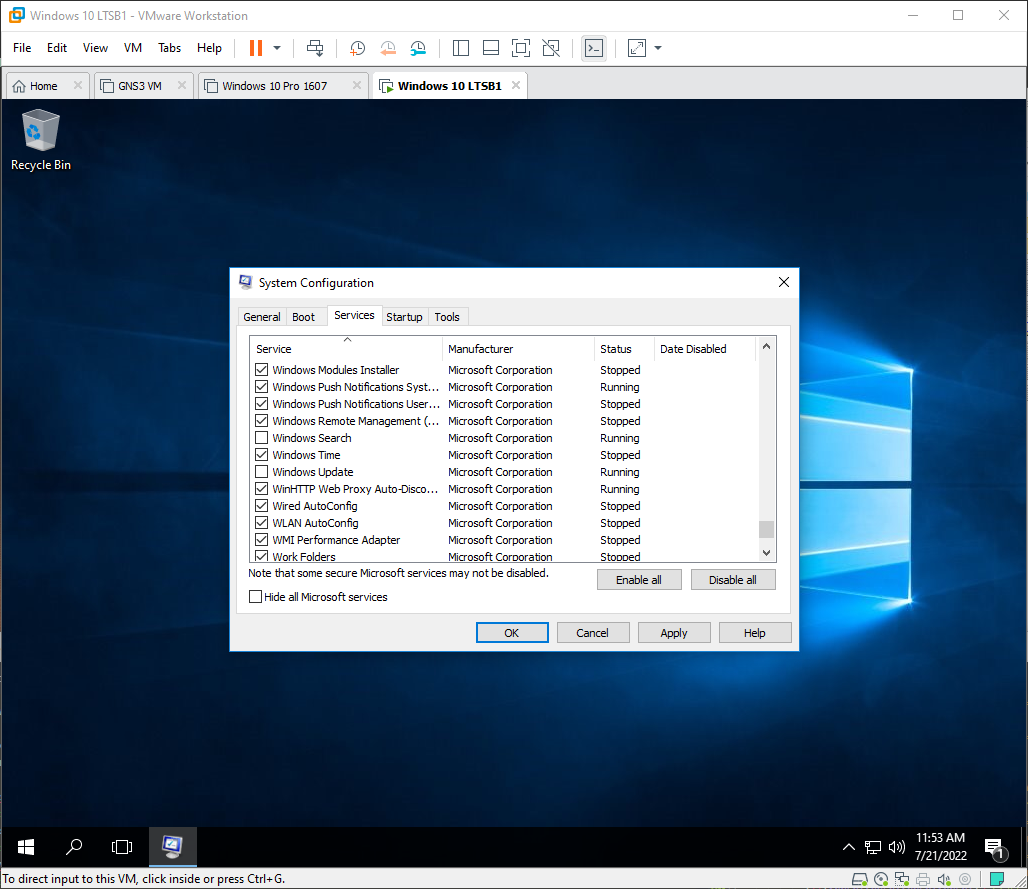Click the services list scroll up arrow
This screenshot has width=1028, height=889.
coord(766,346)
